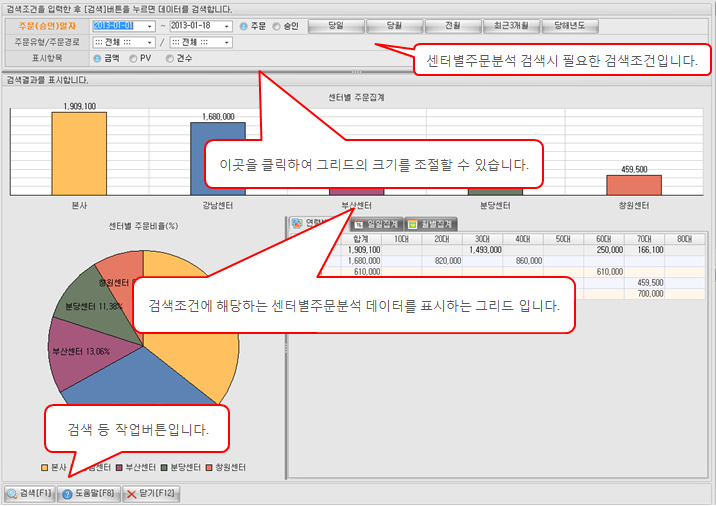The height and width of the screenshot is (506, 716).
Task: Open help with the 도움말[F8] button
Action: [89, 494]
